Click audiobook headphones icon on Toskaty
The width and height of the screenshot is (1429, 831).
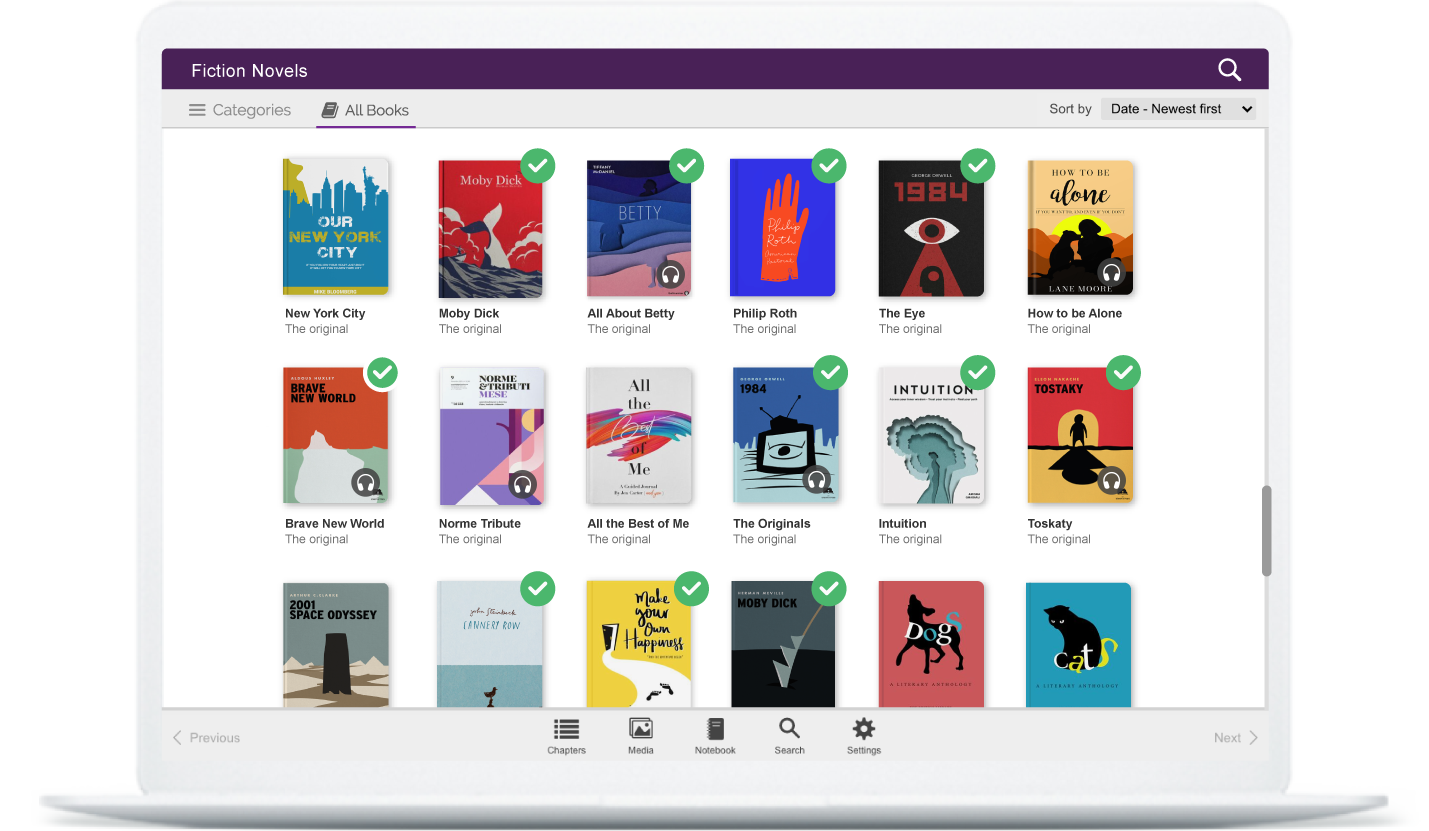click(x=1111, y=482)
